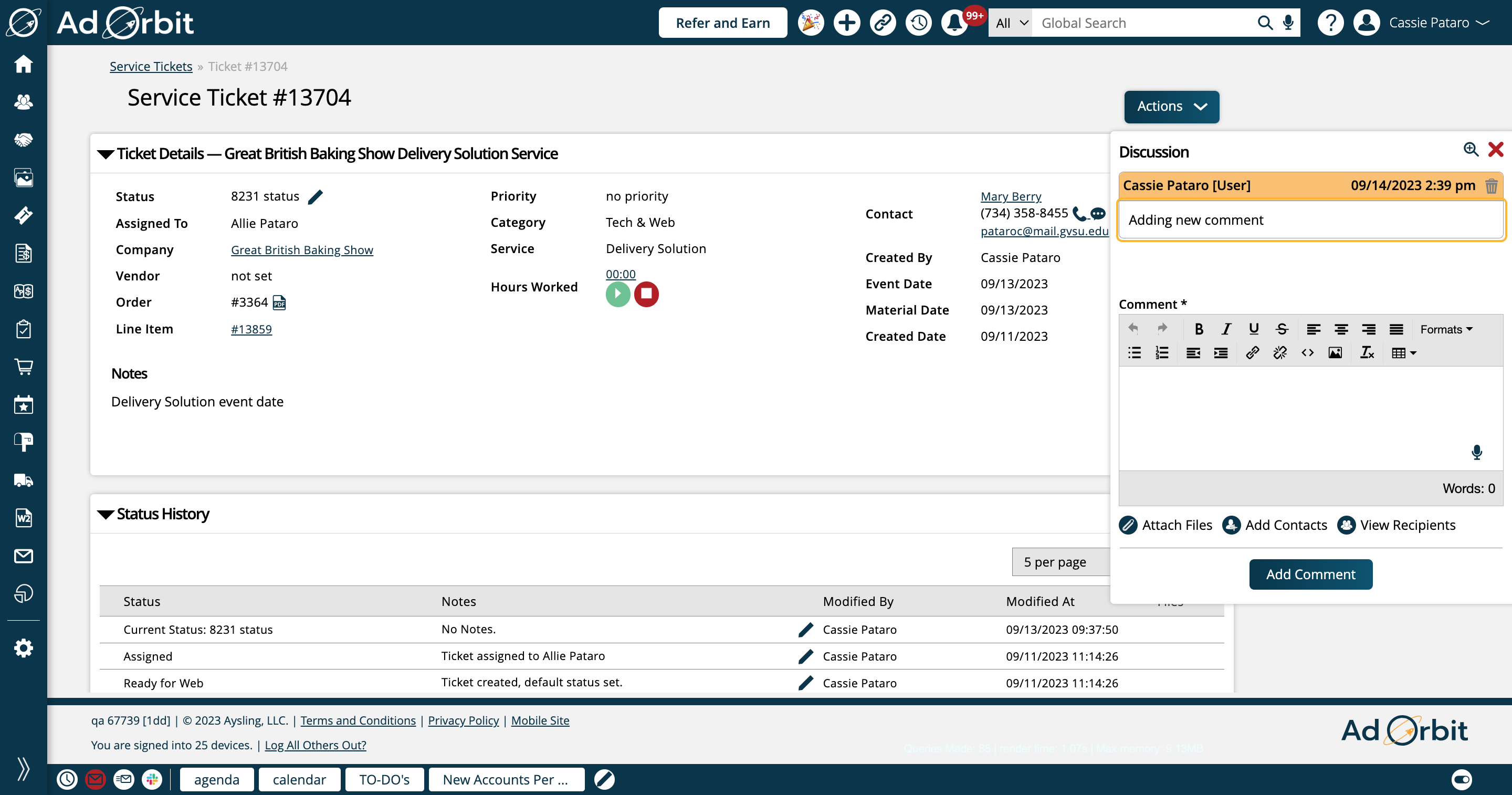The image size is (1512, 795).
Task: Click the pencil icon next to 8231 status
Action: pyautogui.click(x=315, y=197)
